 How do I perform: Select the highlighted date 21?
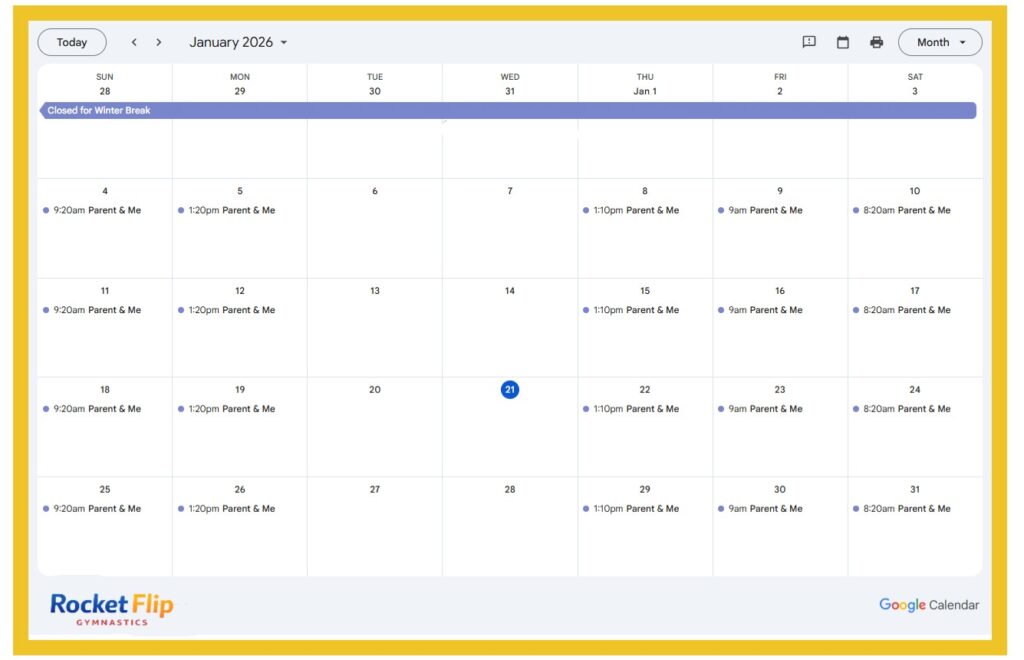point(510,390)
